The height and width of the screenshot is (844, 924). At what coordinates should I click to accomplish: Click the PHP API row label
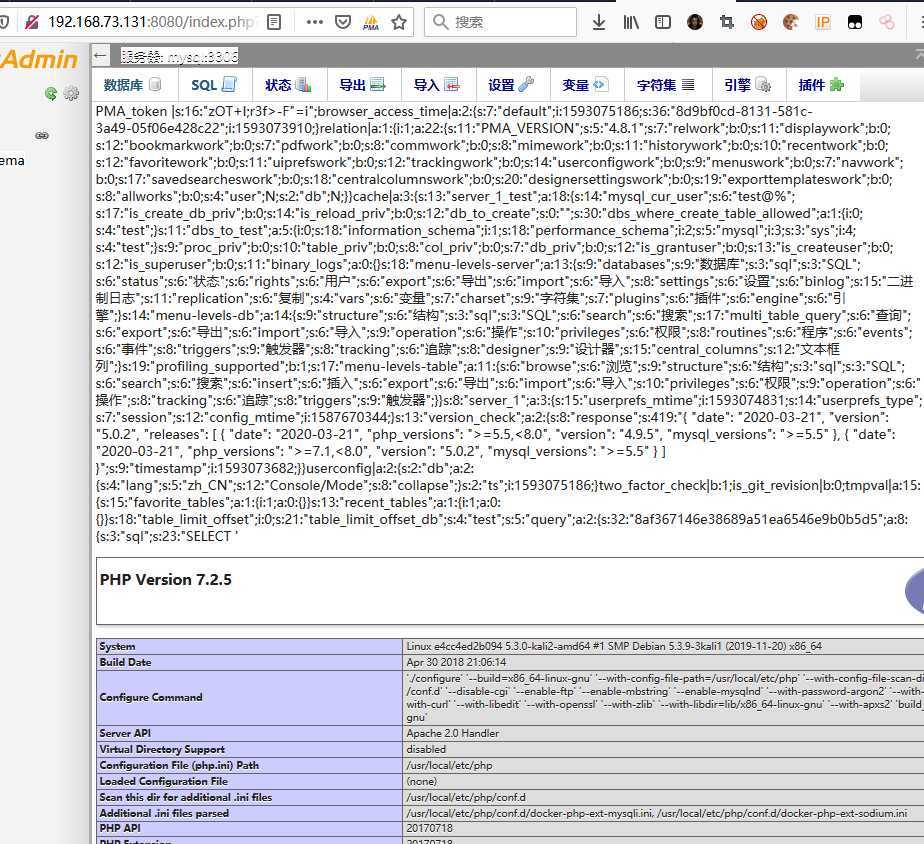[x=120, y=828]
